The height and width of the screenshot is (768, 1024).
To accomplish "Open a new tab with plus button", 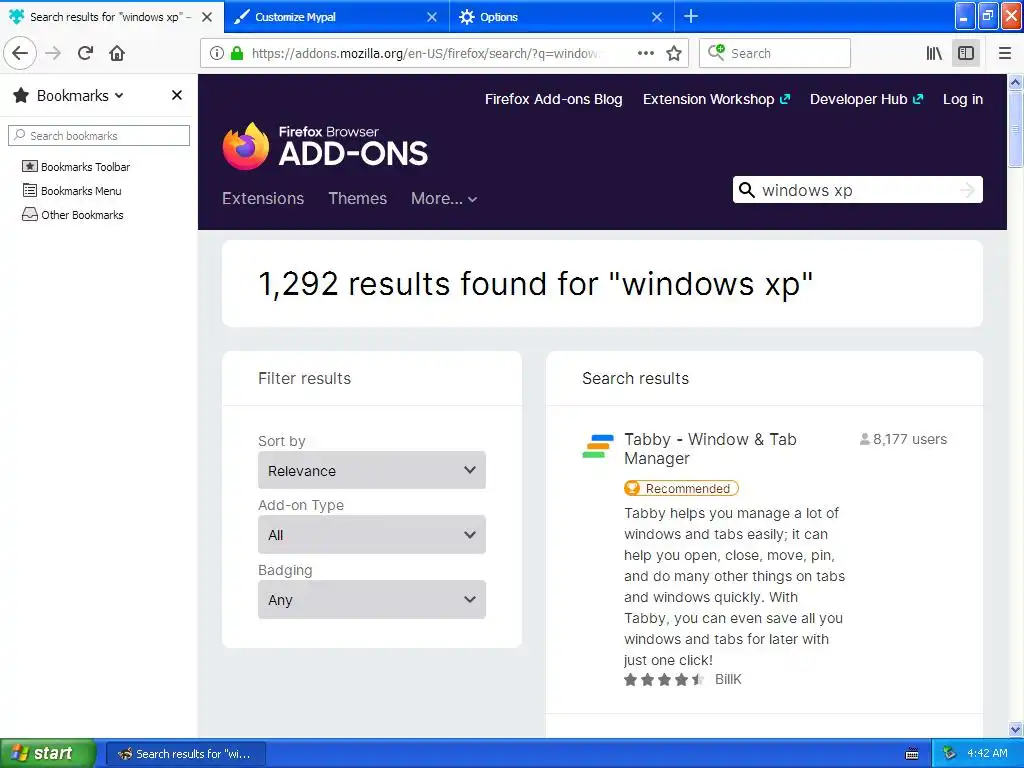I will [690, 16].
